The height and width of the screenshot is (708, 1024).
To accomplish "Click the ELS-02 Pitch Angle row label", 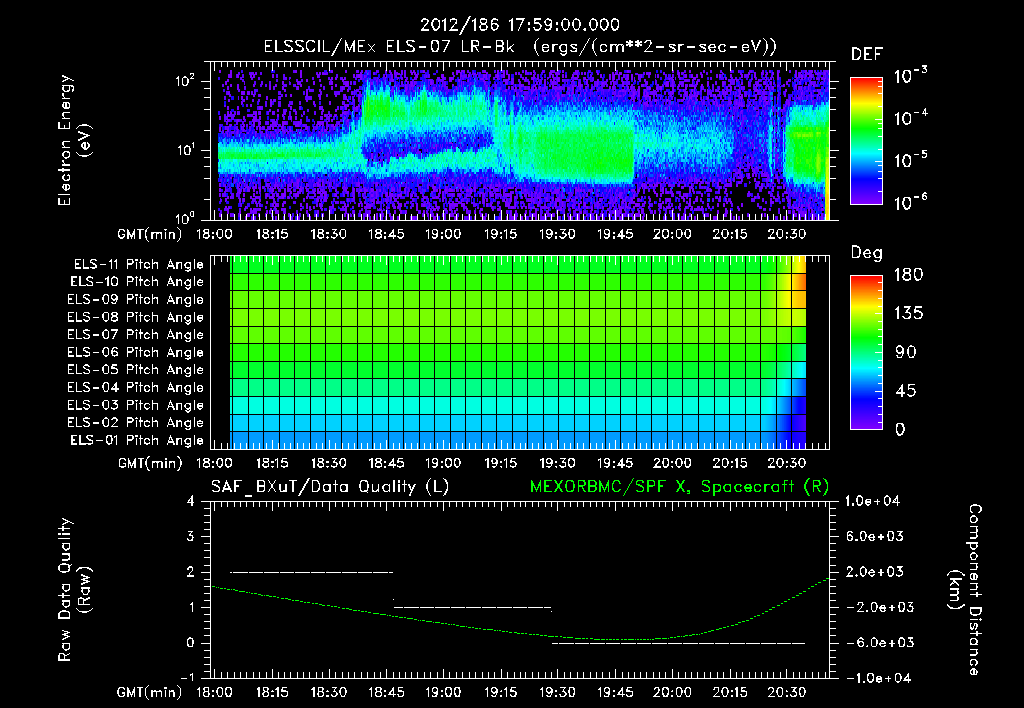I will tap(136, 423).
